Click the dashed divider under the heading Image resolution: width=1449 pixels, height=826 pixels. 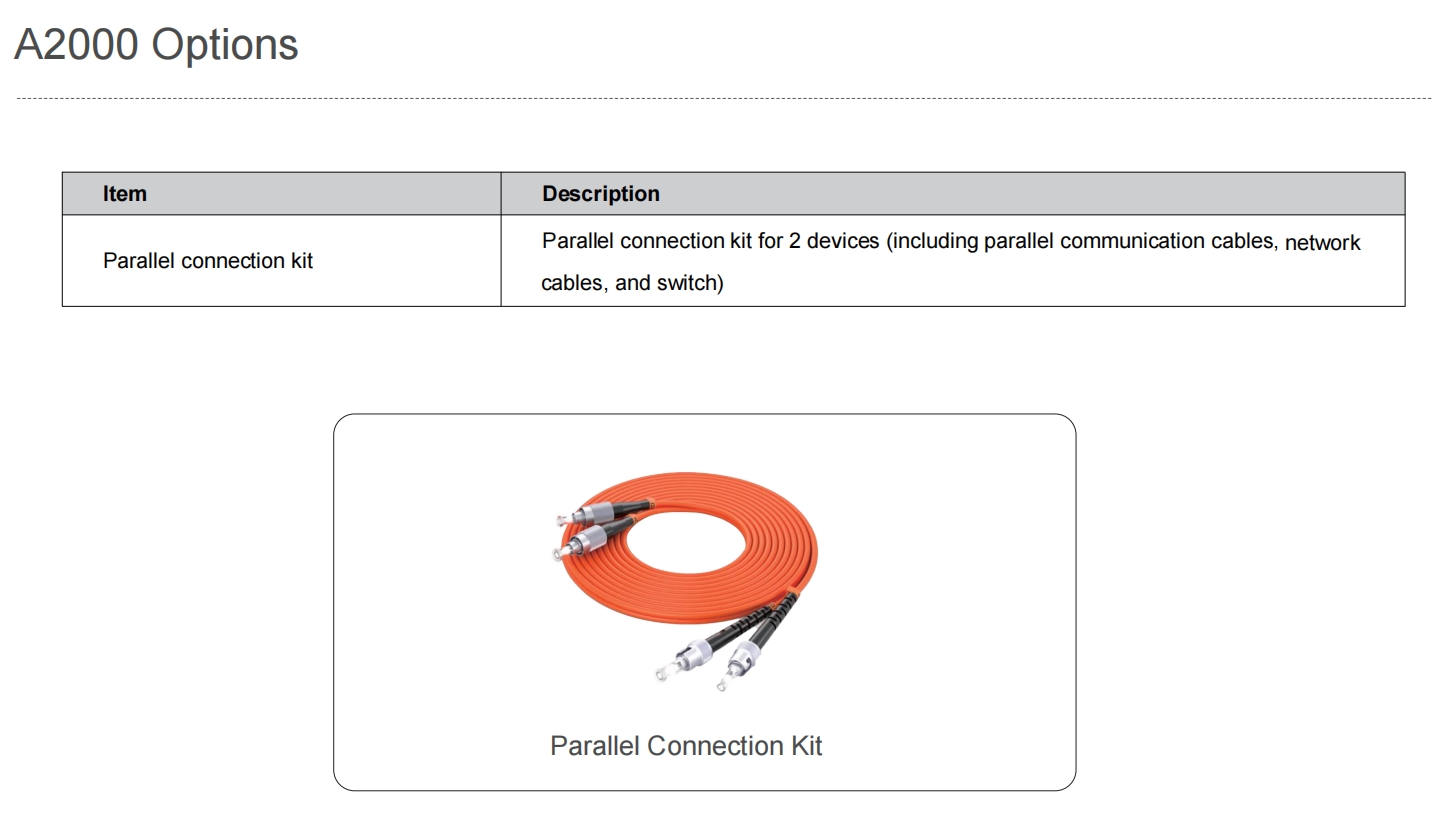point(724,98)
